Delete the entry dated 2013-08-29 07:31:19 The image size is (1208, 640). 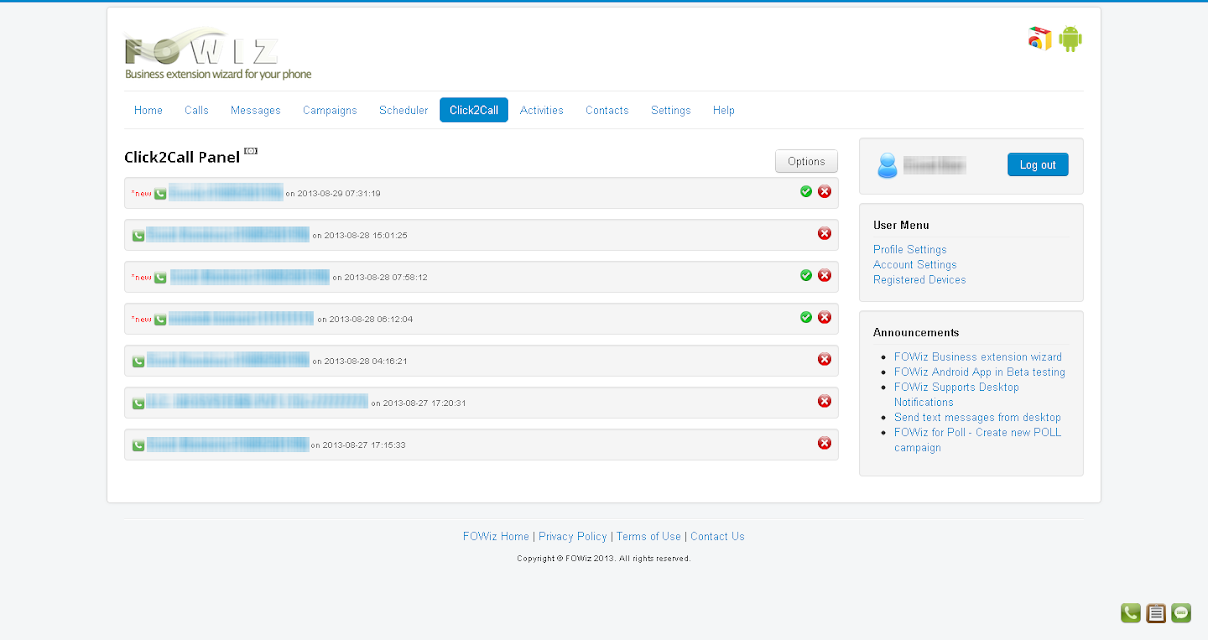[824, 191]
